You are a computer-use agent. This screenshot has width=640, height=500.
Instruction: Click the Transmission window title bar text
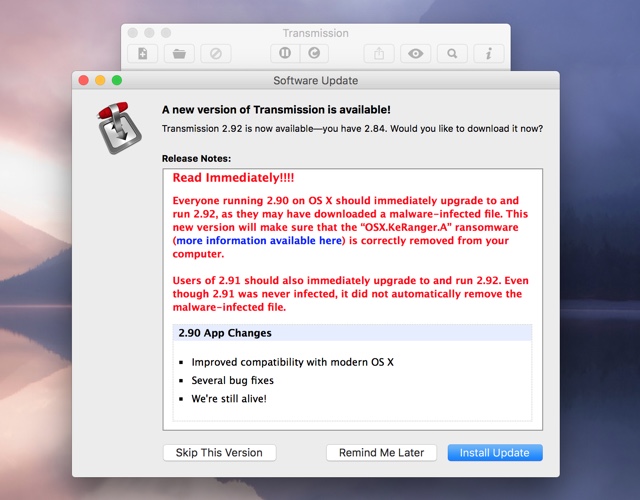tap(316, 33)
